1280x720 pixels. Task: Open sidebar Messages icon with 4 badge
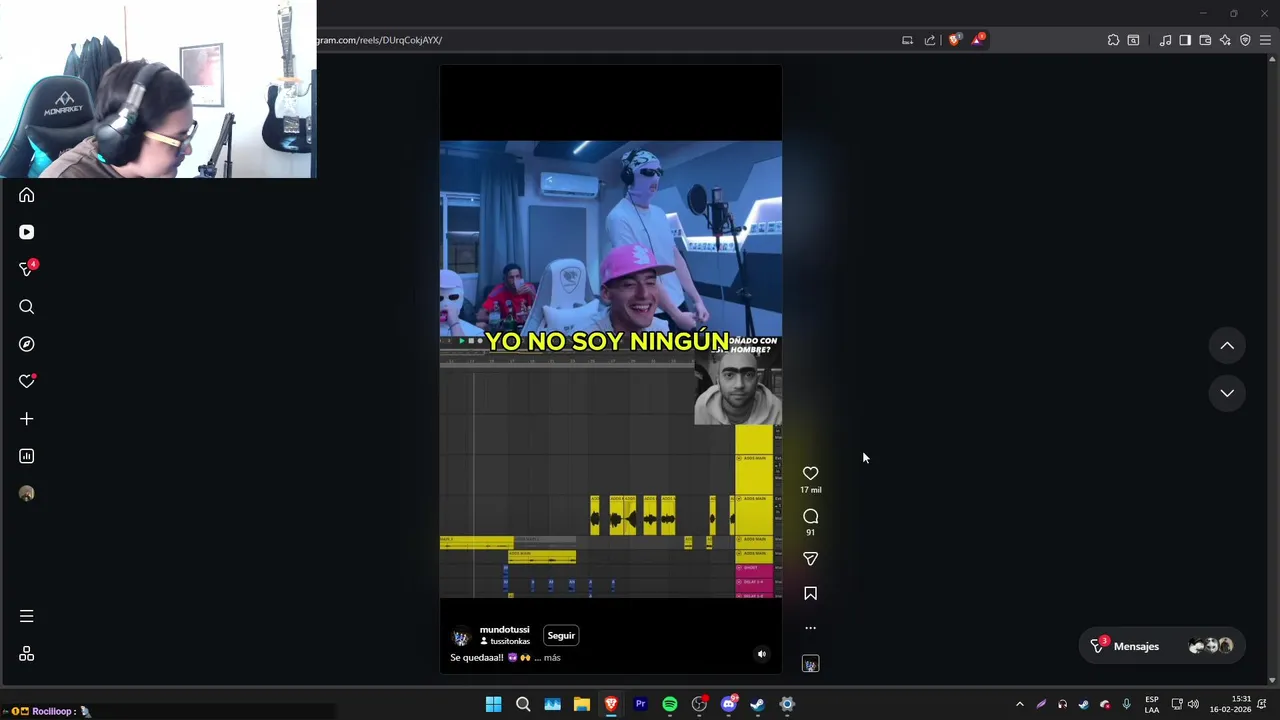(x=27, y=269)
